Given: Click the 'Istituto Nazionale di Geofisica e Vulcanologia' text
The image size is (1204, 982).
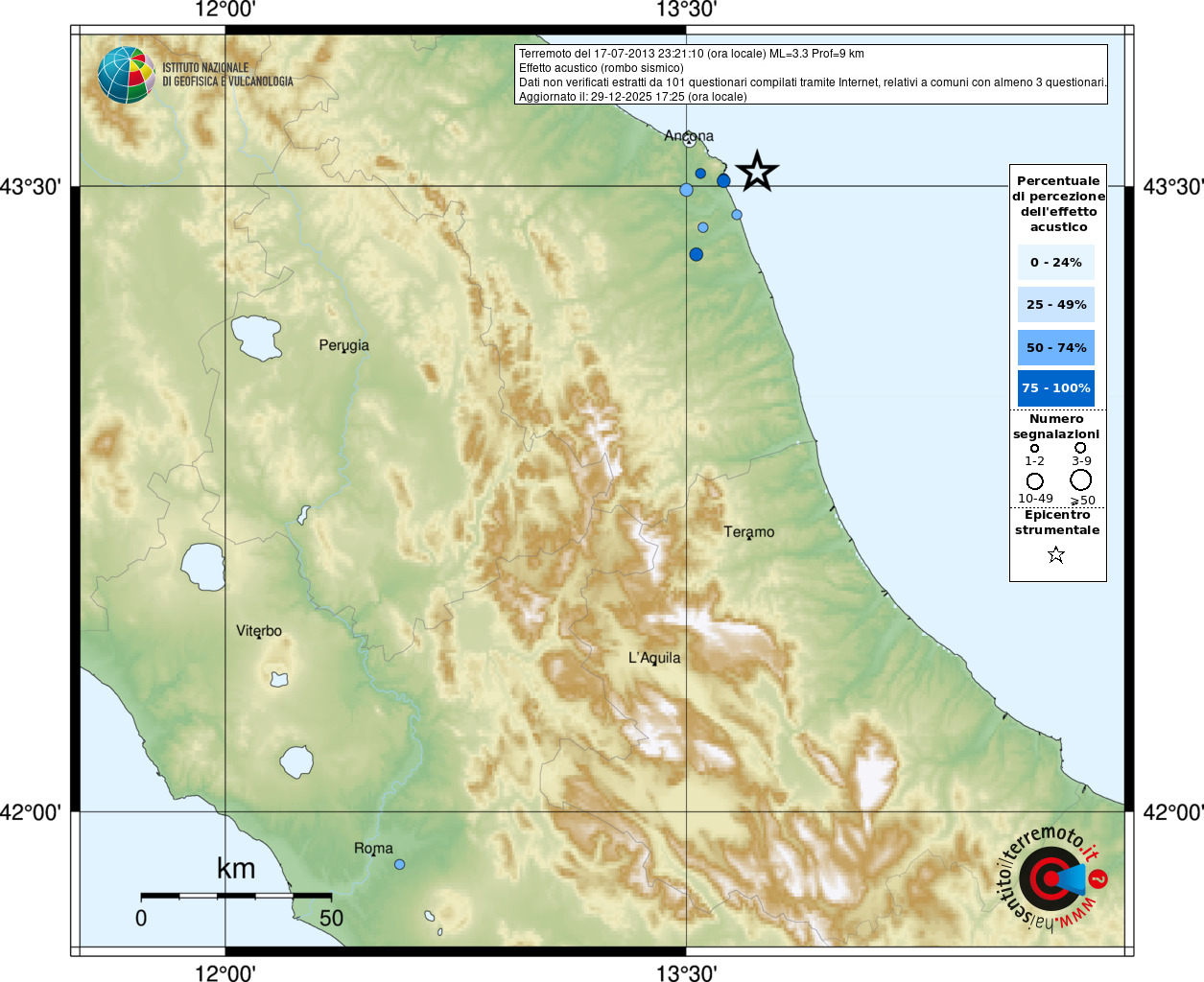Looking at the screenshot, I should point(227,75).
